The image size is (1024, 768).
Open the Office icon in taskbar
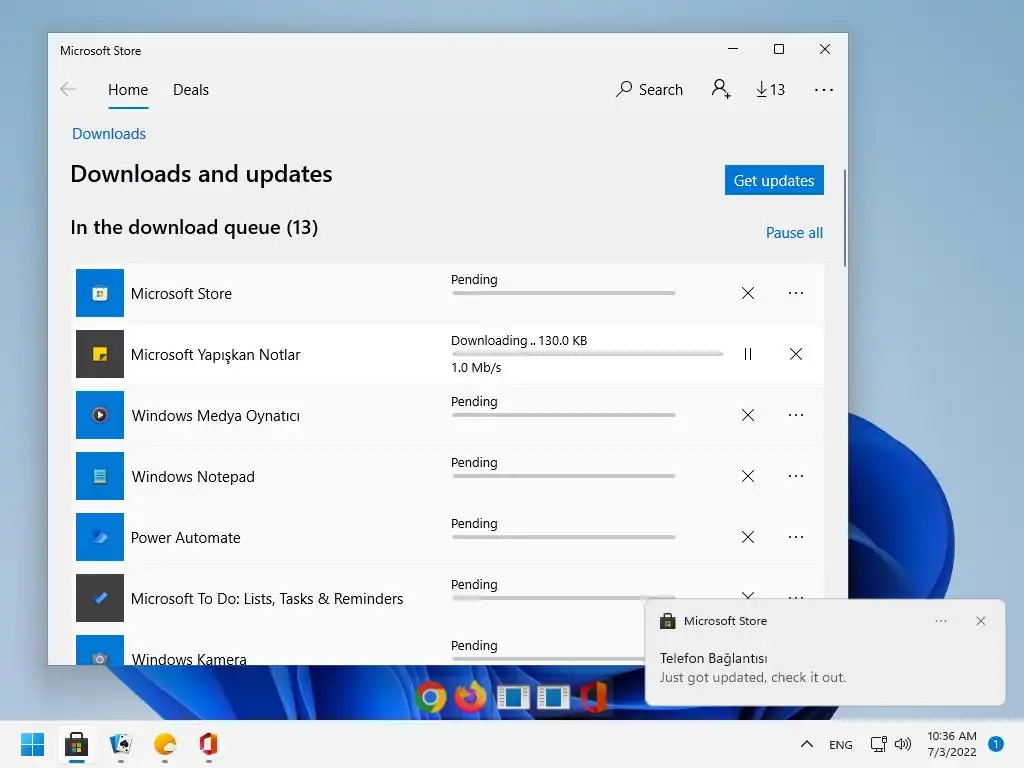pyautogui.click(x=208, y=744)
